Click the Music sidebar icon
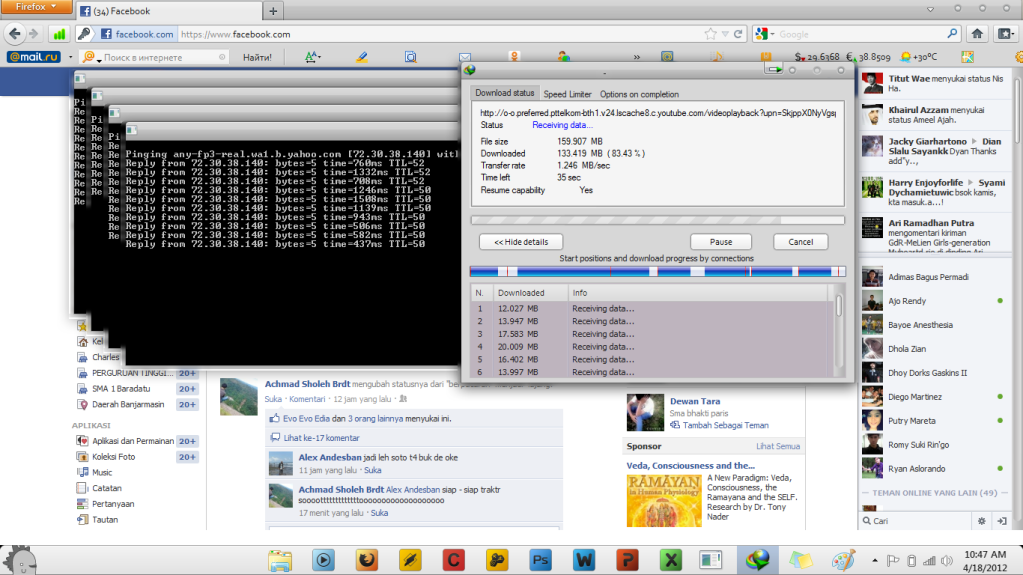The image size is (1023, 575). pos(82,472)
